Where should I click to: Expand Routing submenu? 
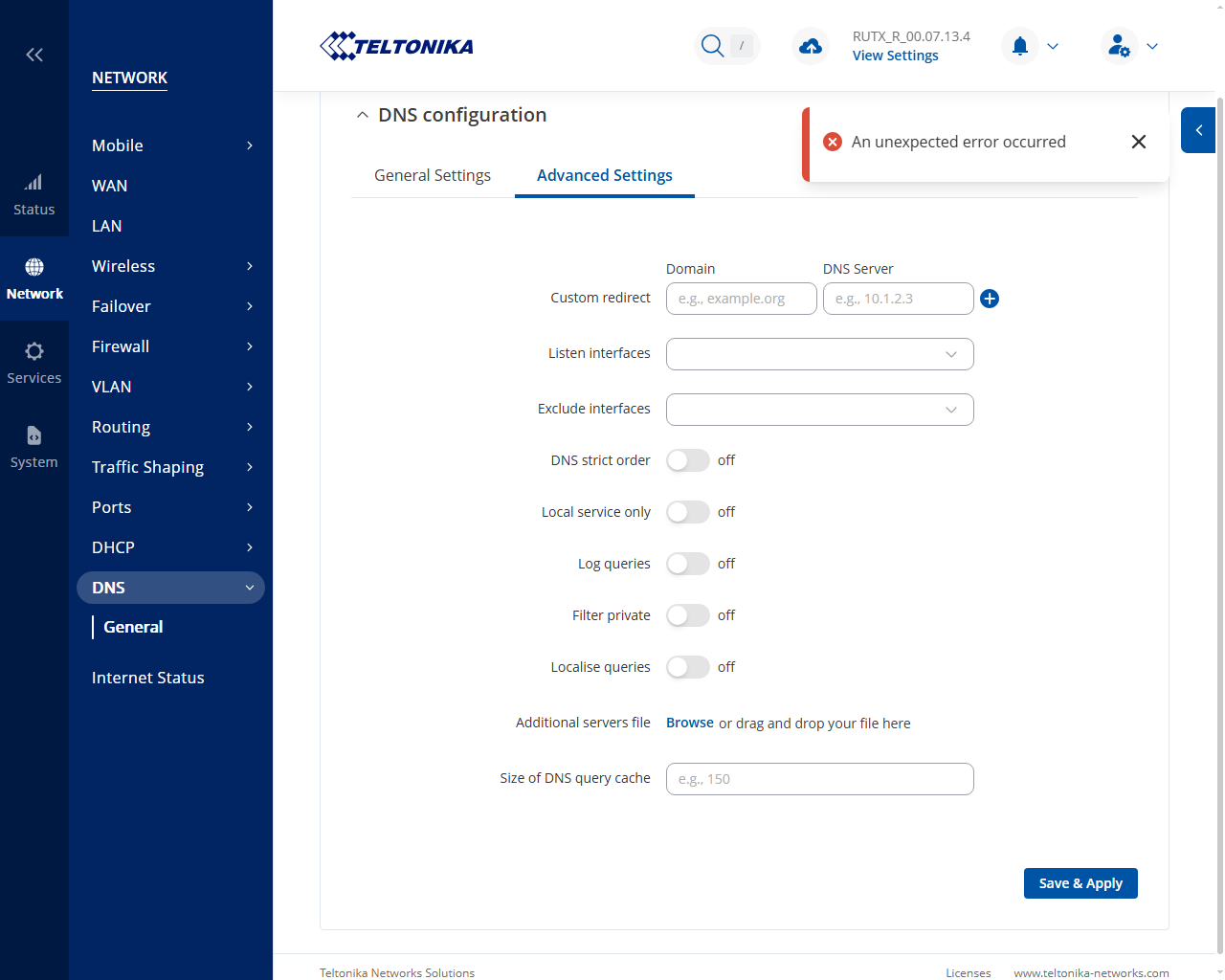click(x=250, y=427)
